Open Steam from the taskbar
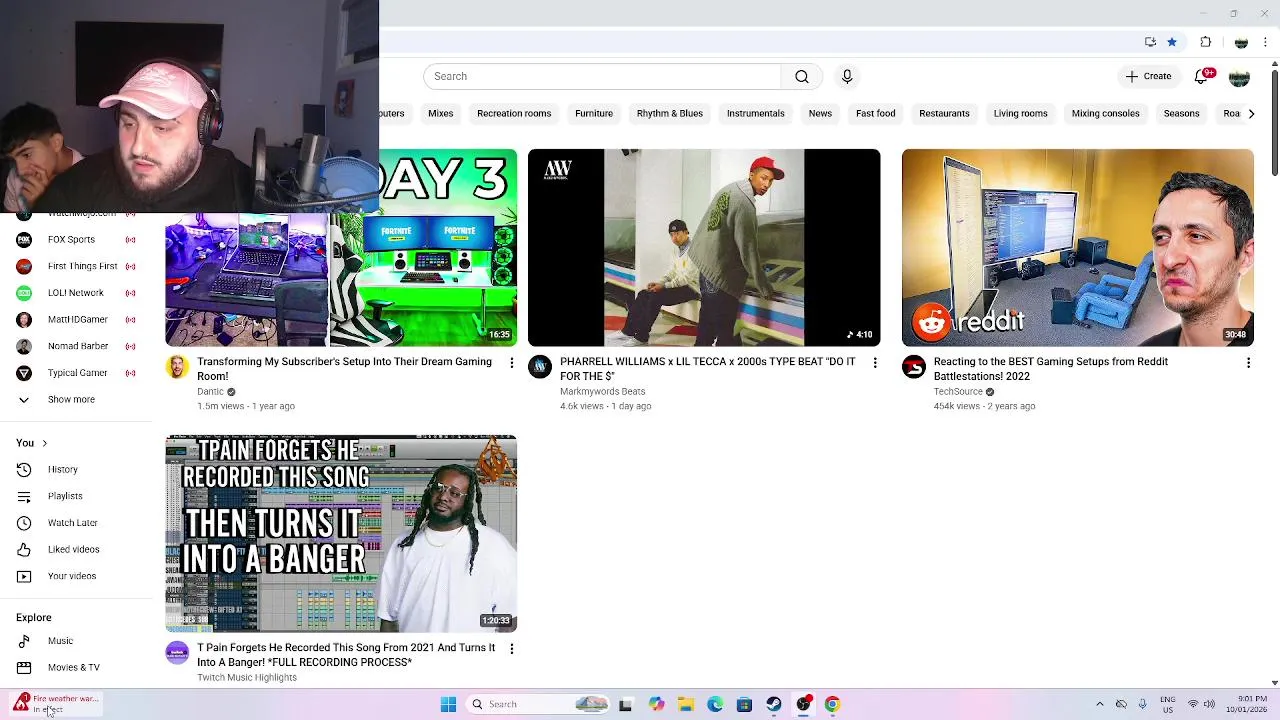The width and height of the screenshot is (1280, 720). point(774,704)
